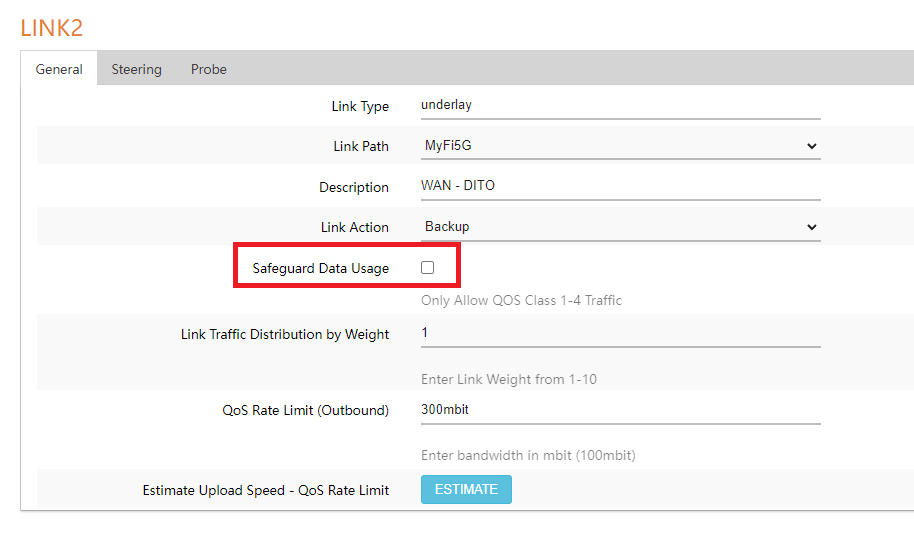This screenshot has height=534, width=914.
Task: Enable the Safeguard Data Usage checkbox
Action: click(428, 268)
